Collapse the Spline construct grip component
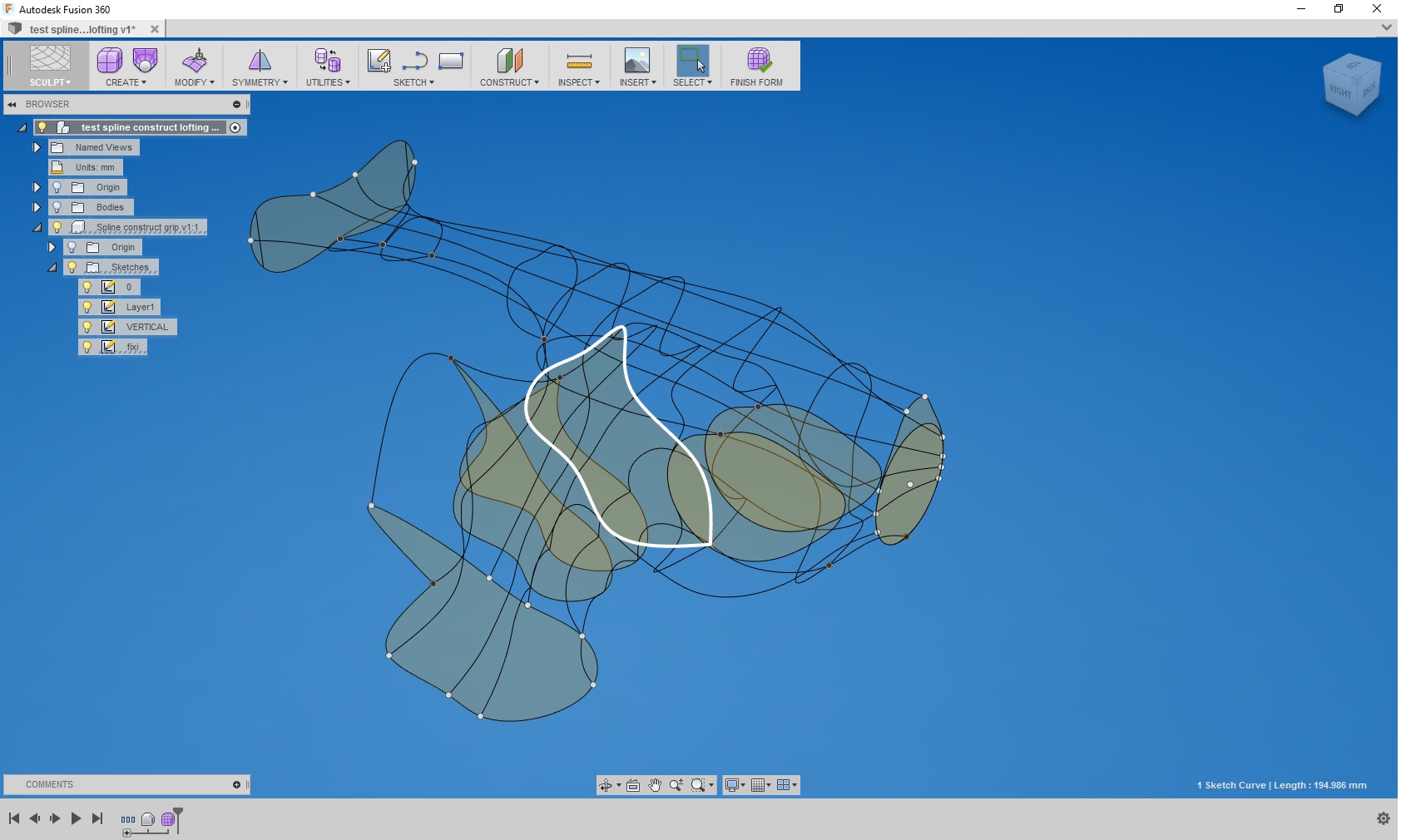The height and width of the screenshot is (840, 1401). (x=37, y=228)
